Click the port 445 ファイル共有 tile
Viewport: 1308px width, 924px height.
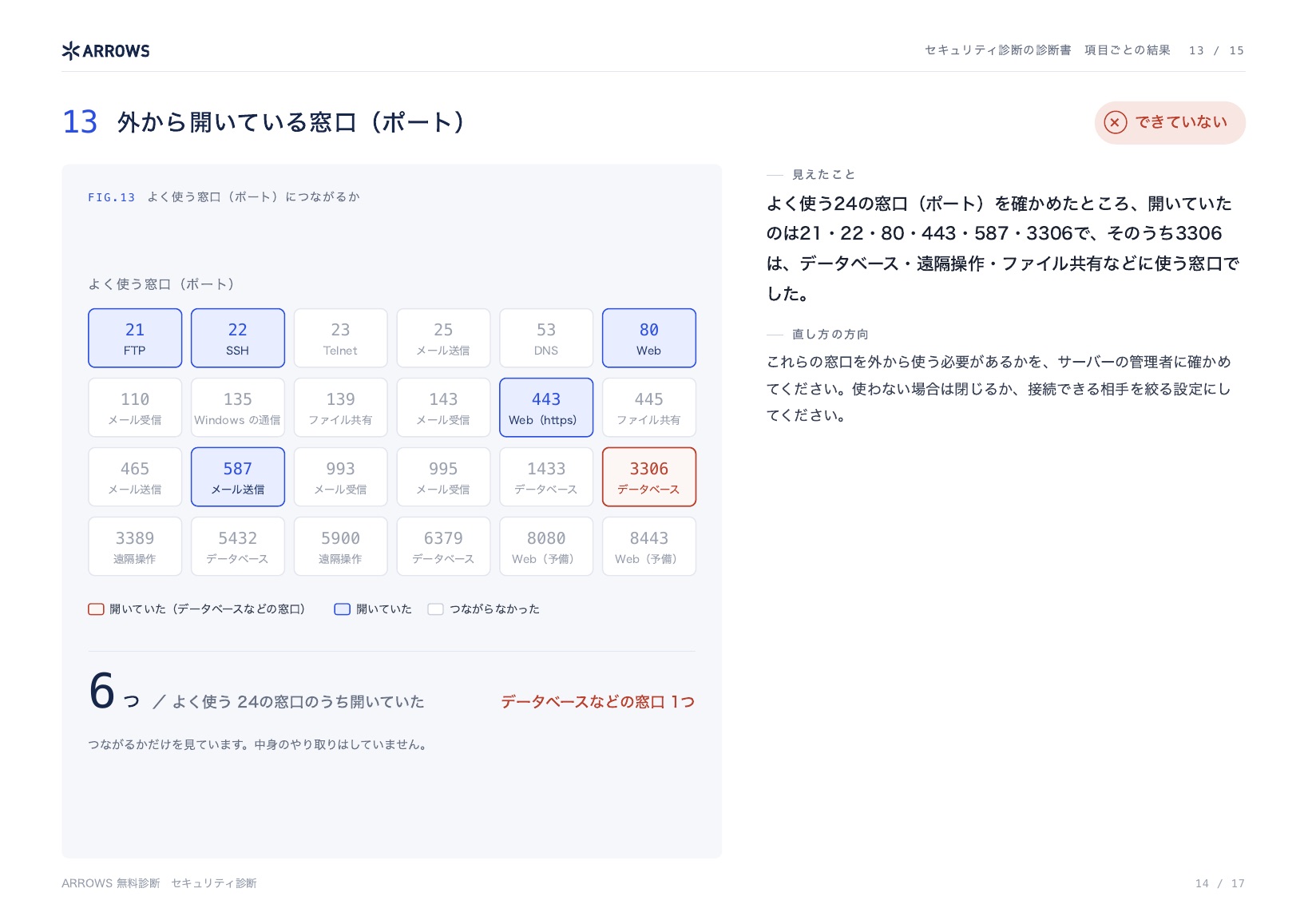coord(649,407)
